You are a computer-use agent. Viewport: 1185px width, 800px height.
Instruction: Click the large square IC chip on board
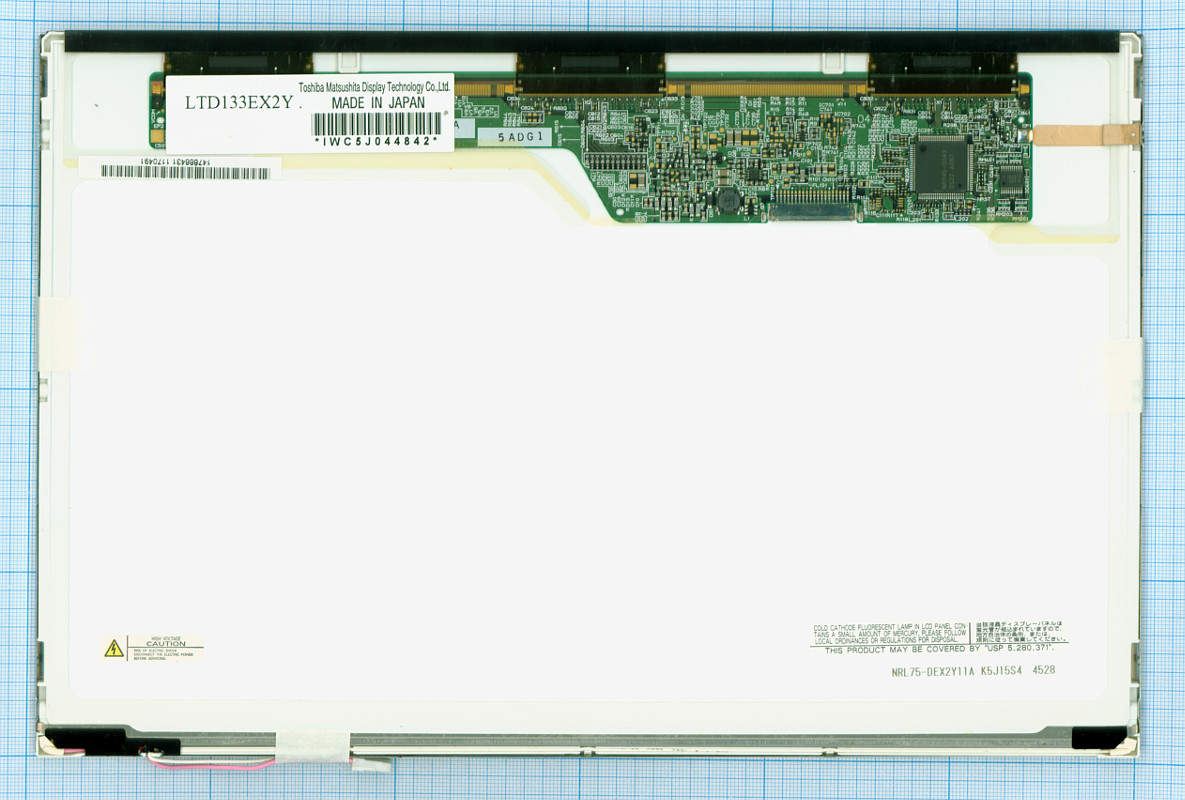tap(941, 166)
